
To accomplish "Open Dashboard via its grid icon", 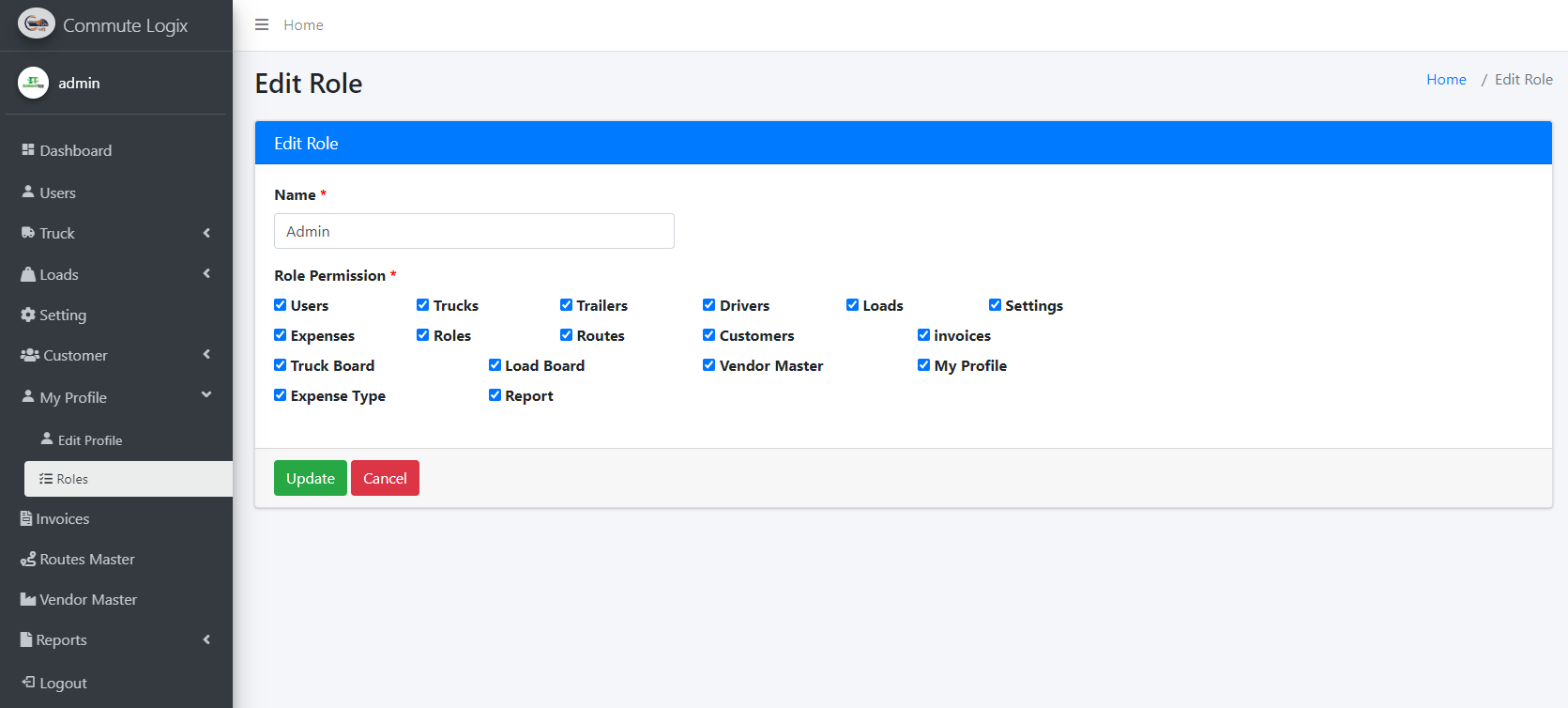I will 28,150.
